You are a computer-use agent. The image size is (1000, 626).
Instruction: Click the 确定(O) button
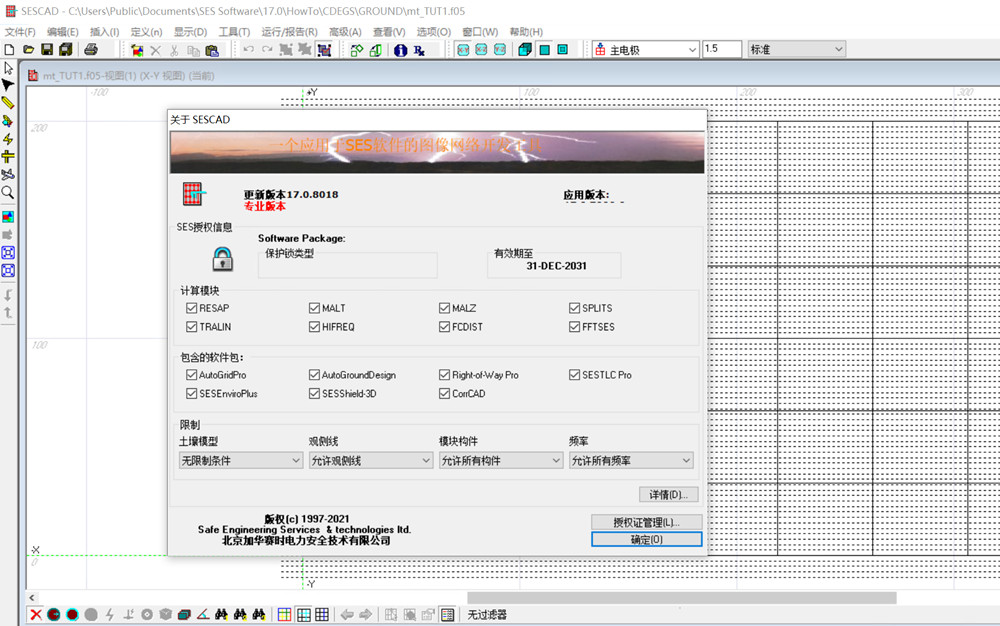(x=647, y=539)
